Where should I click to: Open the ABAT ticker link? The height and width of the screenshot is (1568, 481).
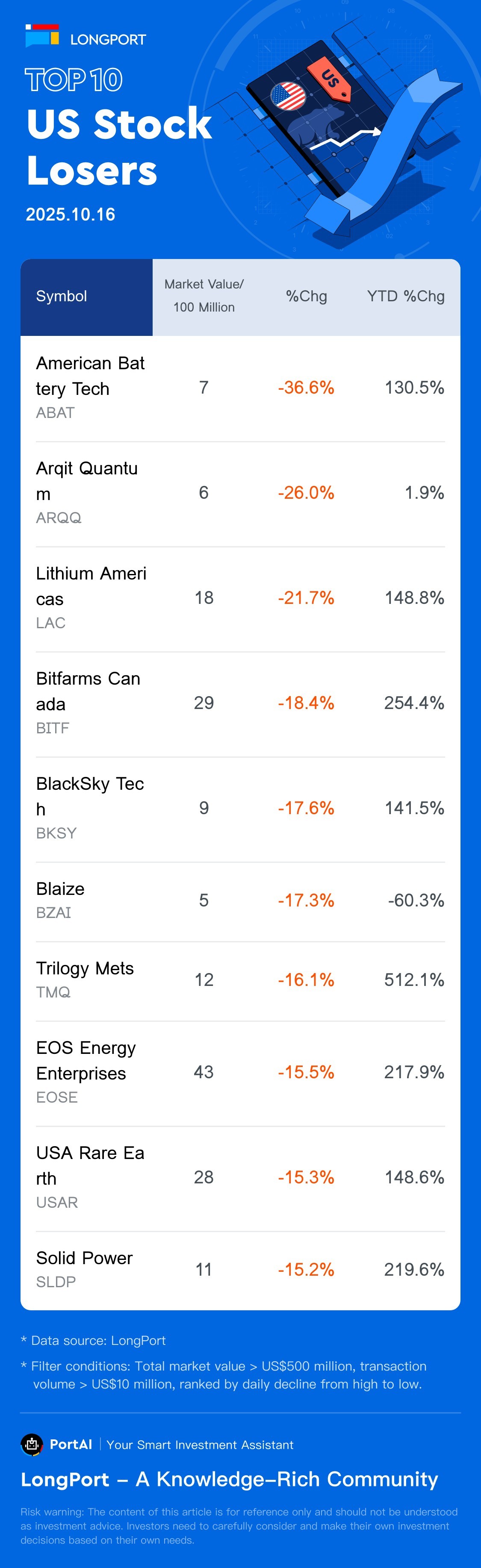pos(56,413)
